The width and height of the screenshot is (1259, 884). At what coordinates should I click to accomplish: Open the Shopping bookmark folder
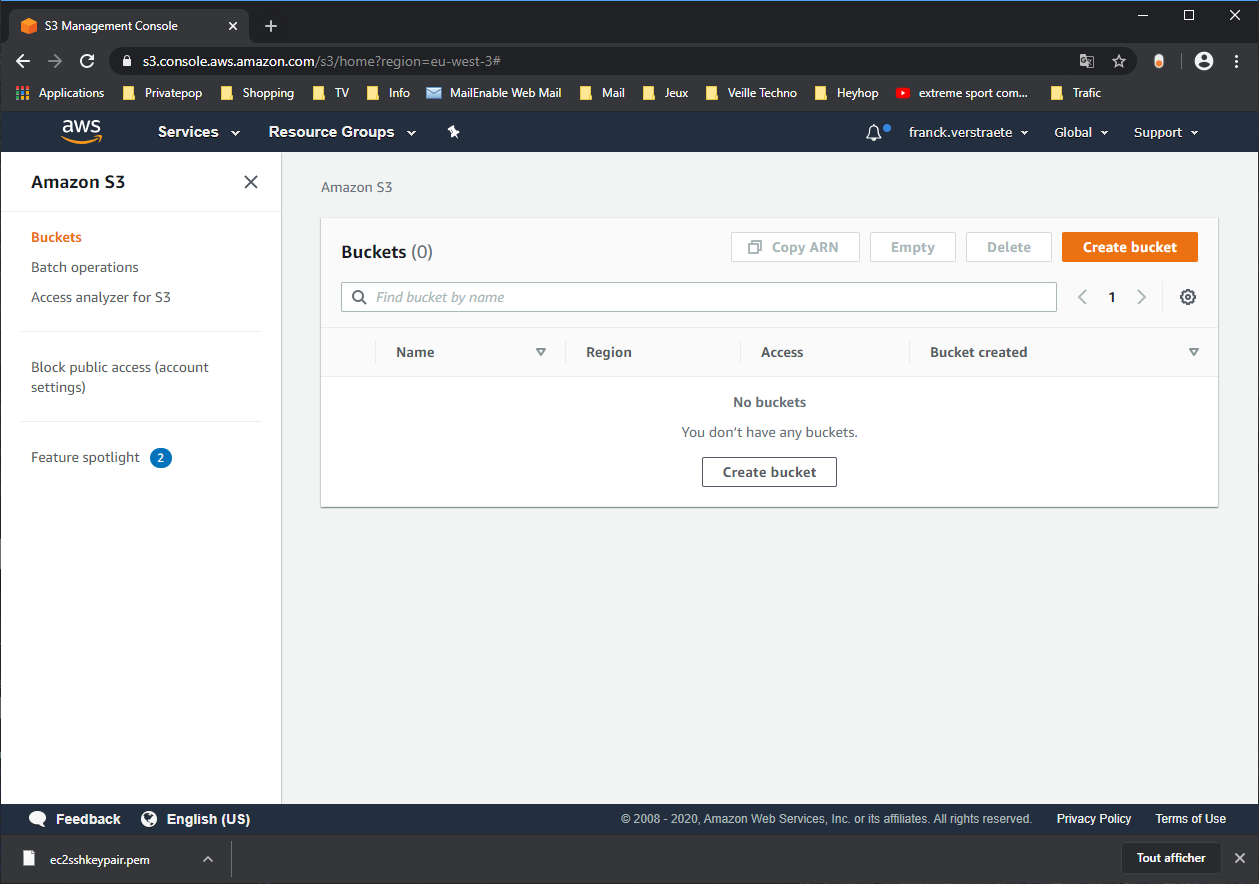pos(257,93)
